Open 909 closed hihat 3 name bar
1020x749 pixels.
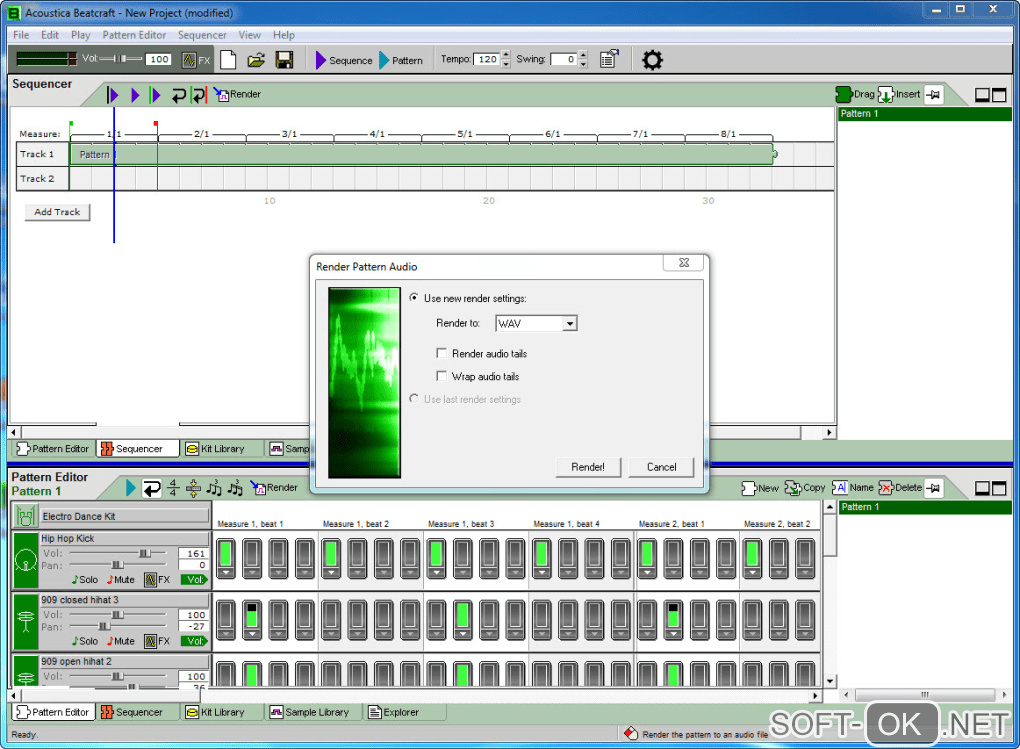pyautogui.click(x=124, y=600)
